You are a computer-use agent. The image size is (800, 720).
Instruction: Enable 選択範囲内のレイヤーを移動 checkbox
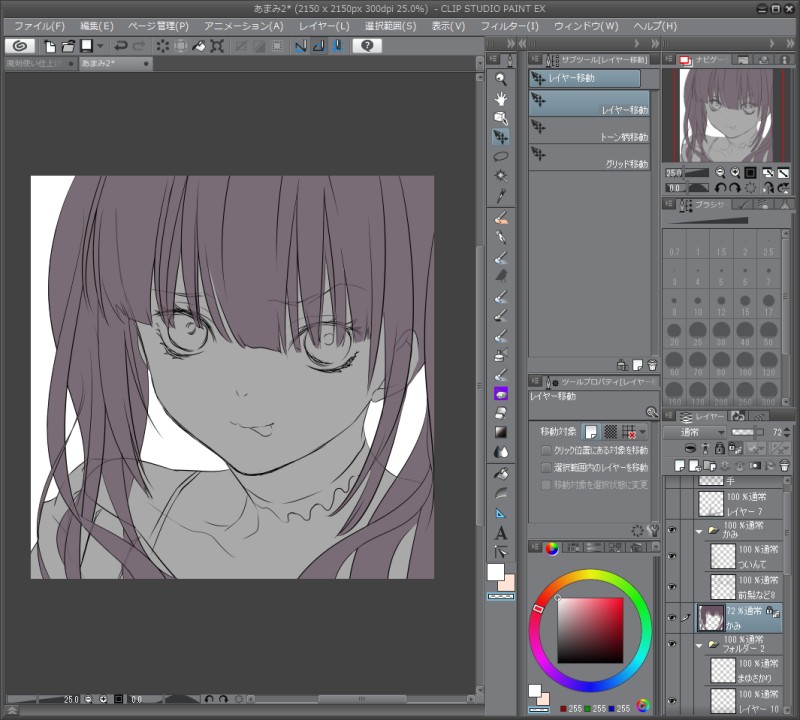click(x=546, y=467)
